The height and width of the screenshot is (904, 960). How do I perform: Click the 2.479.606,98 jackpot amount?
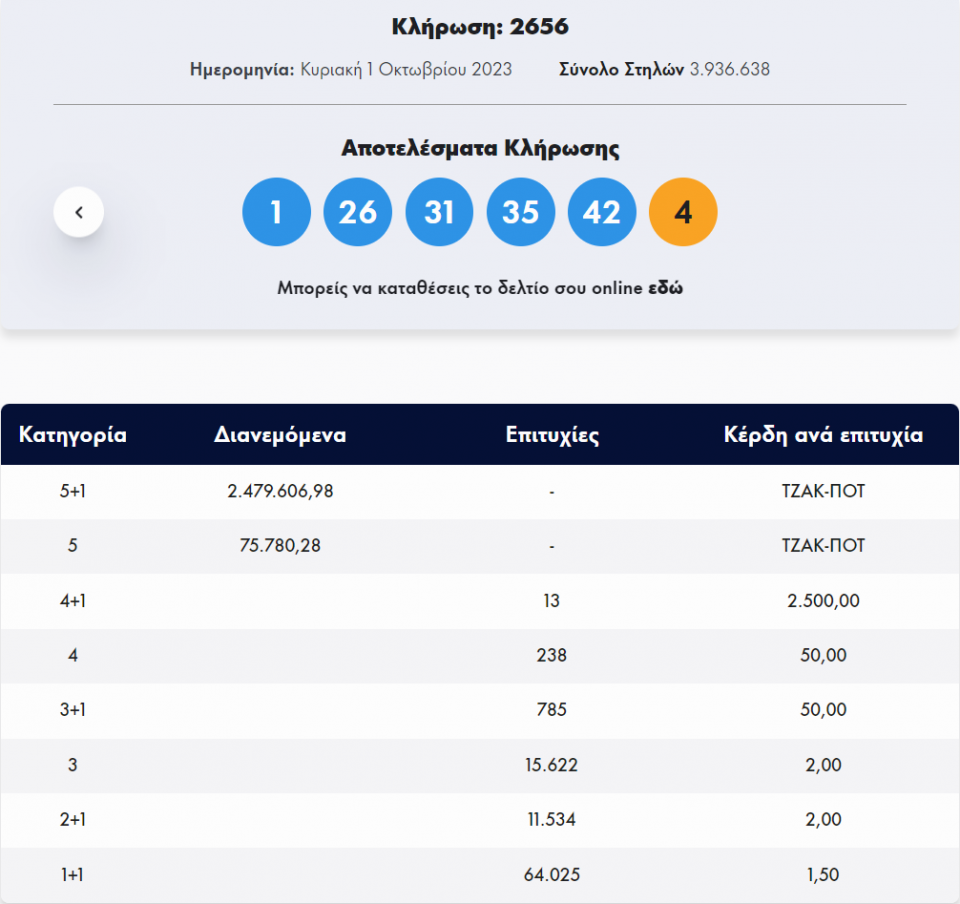(280, 492)
